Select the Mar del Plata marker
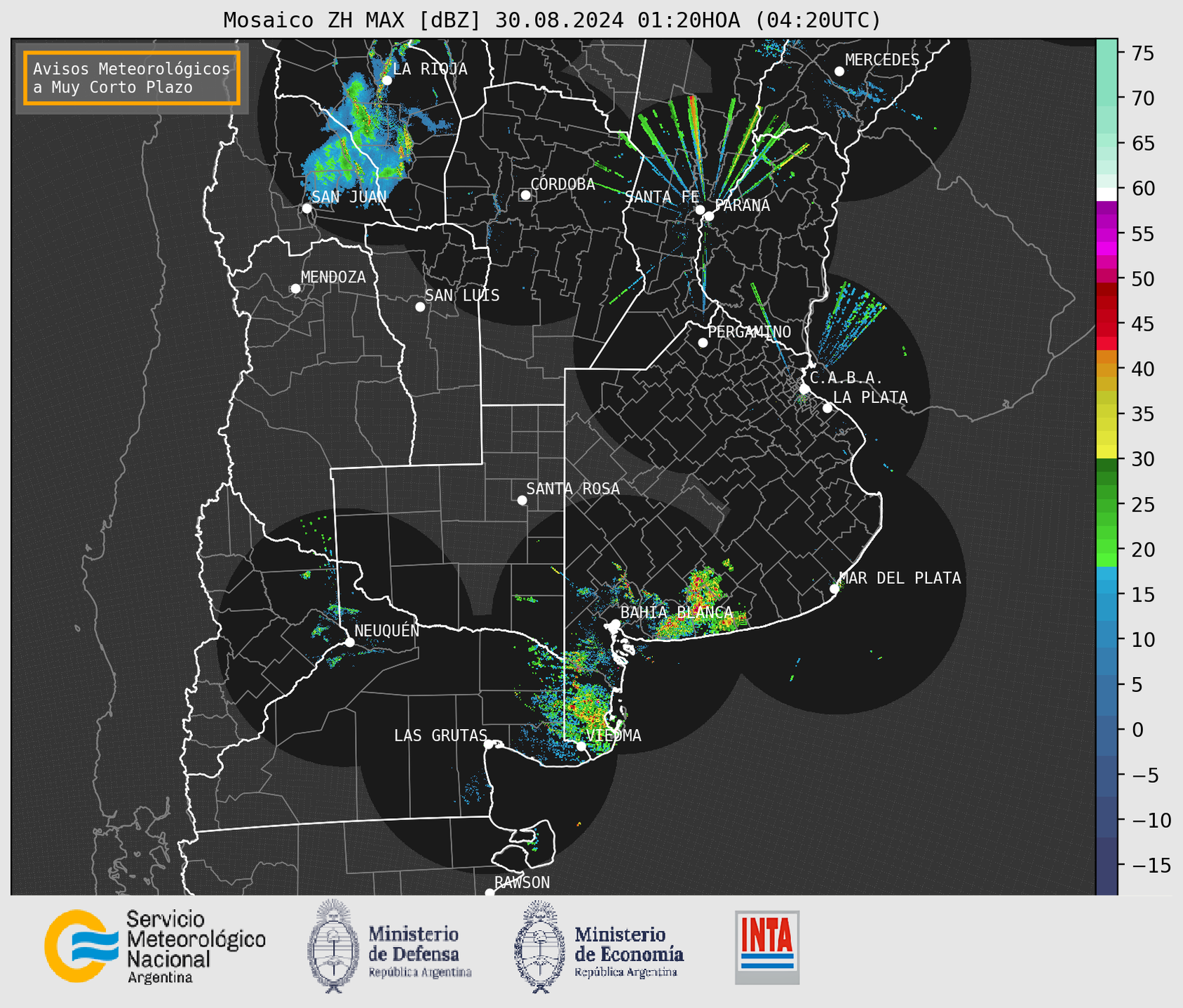The width and height of the screenshot is (1183, 1008). tap(834, 589)
